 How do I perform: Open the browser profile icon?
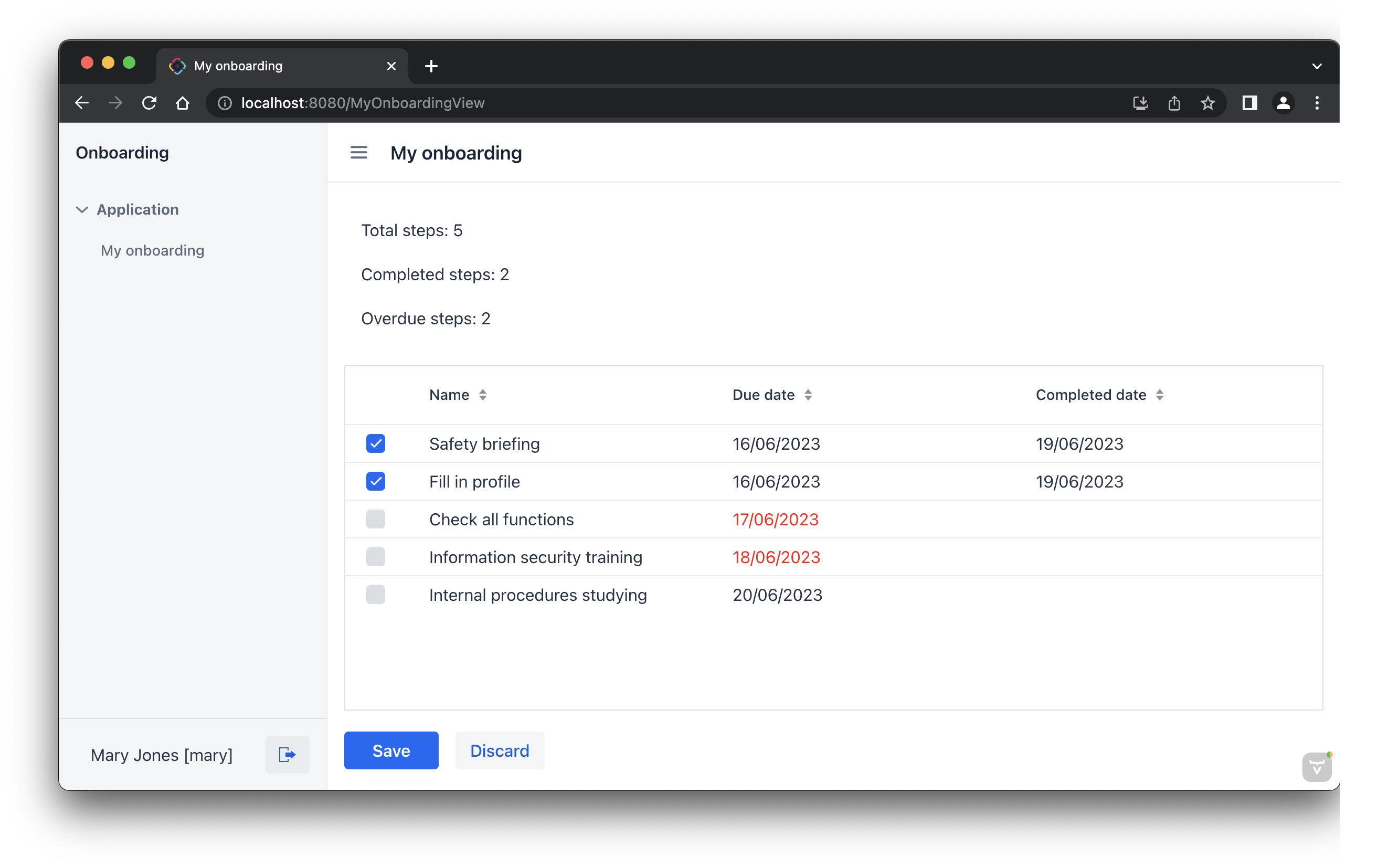point(1284,103)
